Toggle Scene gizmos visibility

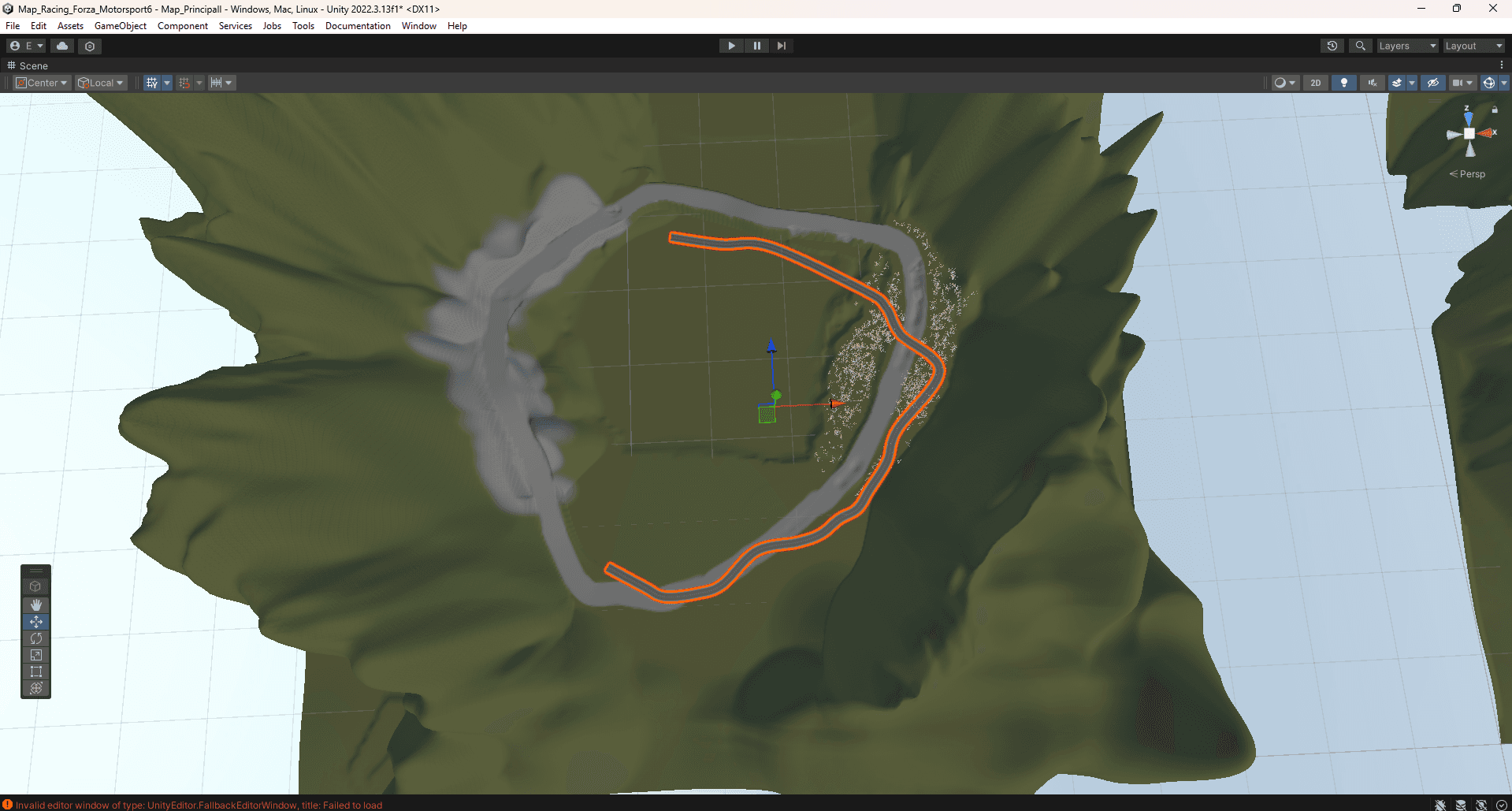(x=1488, y=83)
